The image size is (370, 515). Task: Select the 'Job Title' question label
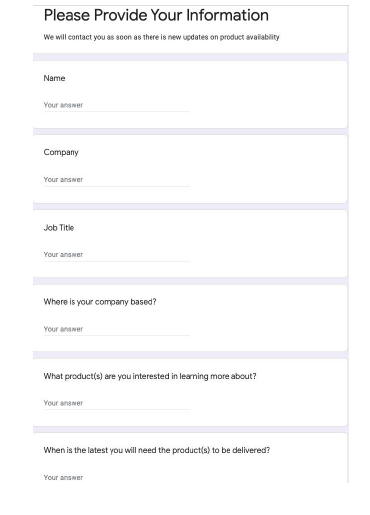59,228
